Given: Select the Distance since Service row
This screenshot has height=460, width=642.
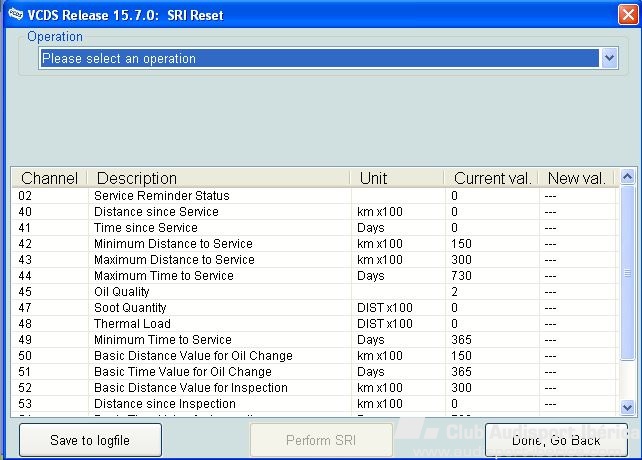Looking at the screenshot, I should point(156,212).
